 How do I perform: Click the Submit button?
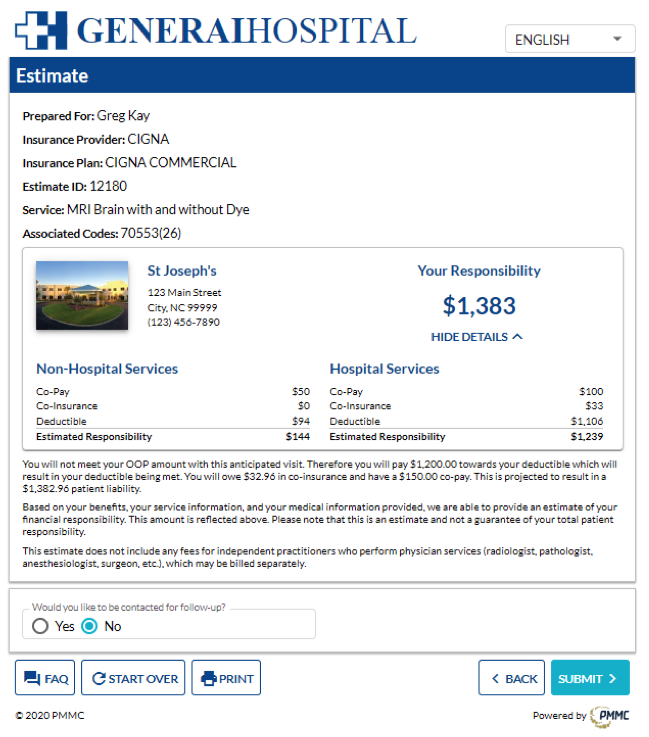click(590, 678)
